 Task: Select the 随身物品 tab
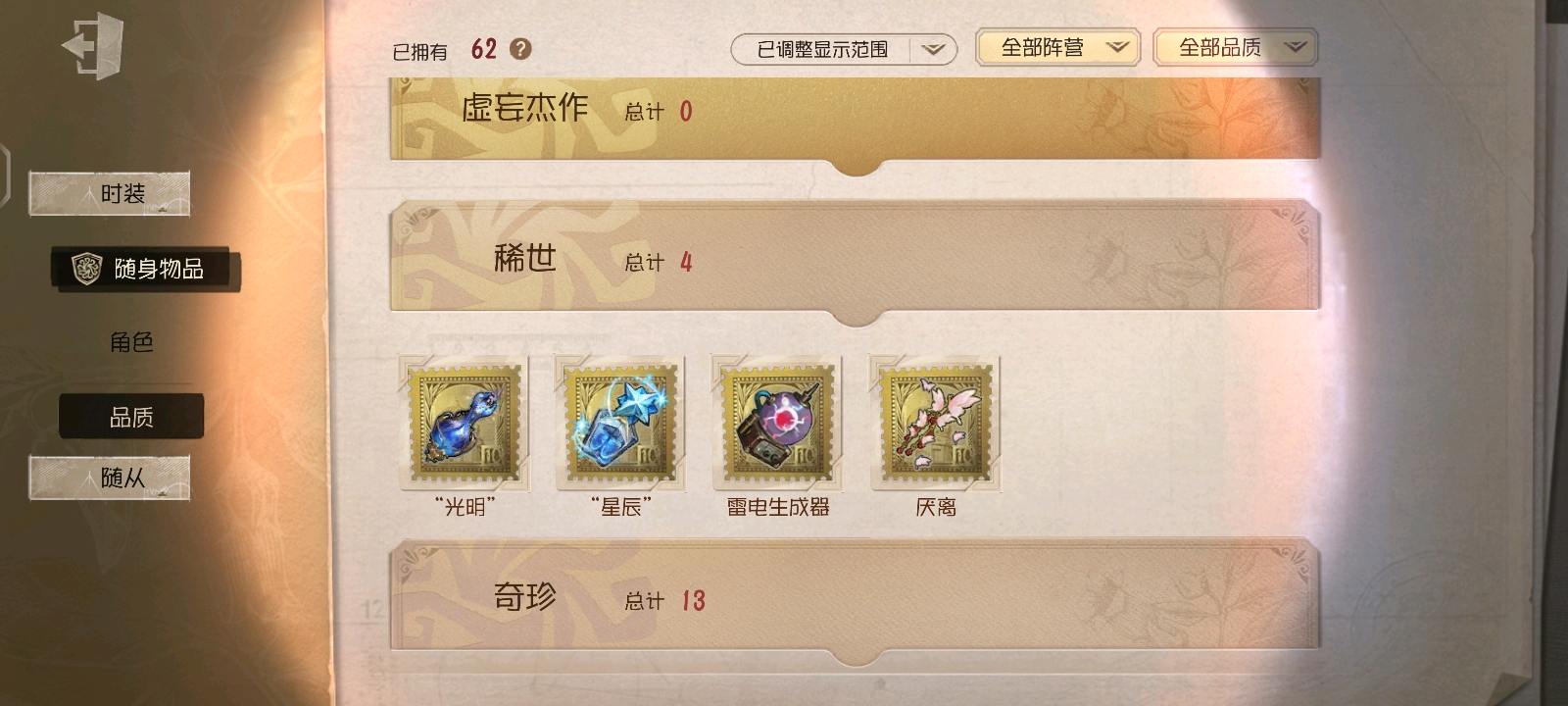pos(146,269)
